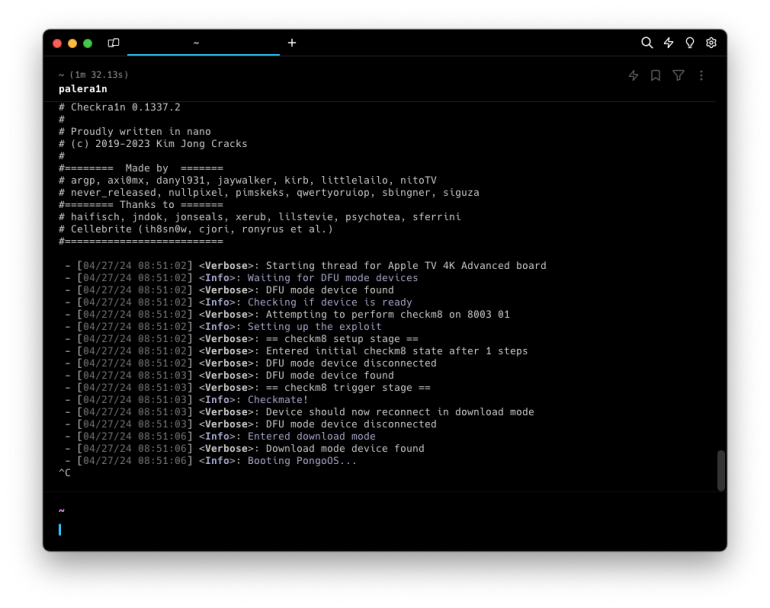Click the pink '~' prompt directory
The image size is (770, 608).
pyautogui.click(x=61, y=511)
